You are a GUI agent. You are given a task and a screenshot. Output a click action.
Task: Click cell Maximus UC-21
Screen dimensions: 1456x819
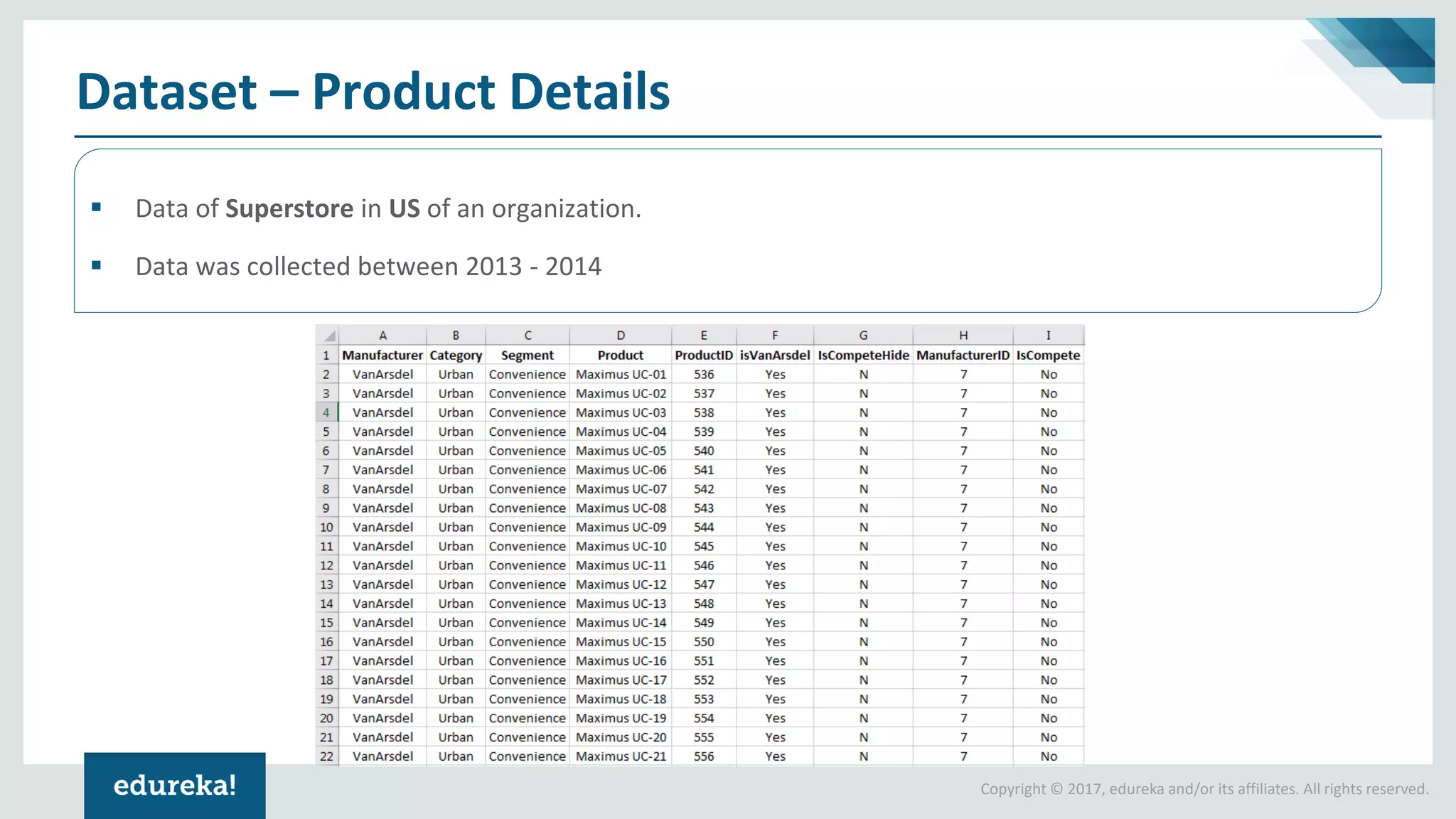click(x=621, y=756)
